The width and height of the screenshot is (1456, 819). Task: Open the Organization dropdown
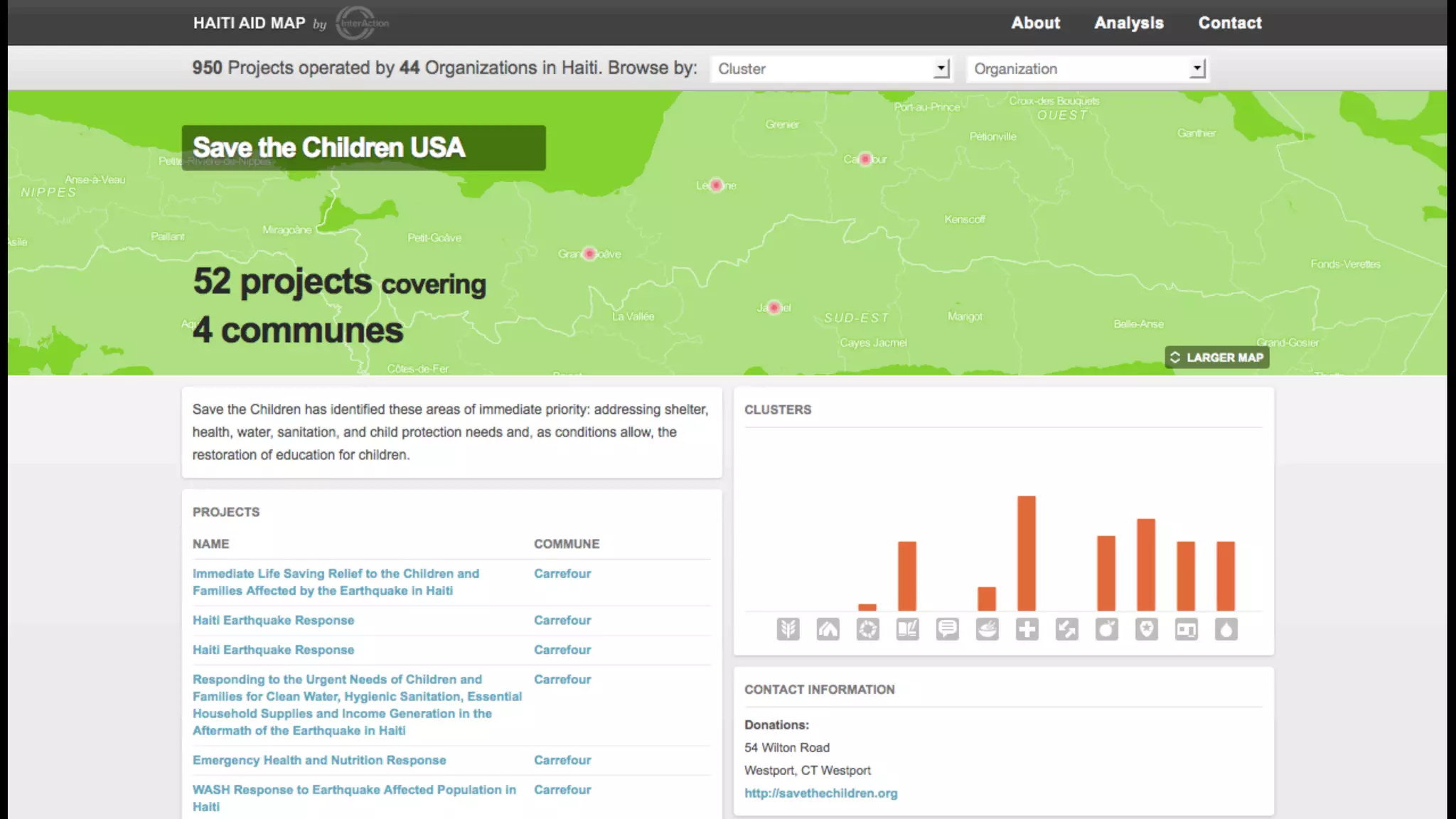pos(1088,69)
